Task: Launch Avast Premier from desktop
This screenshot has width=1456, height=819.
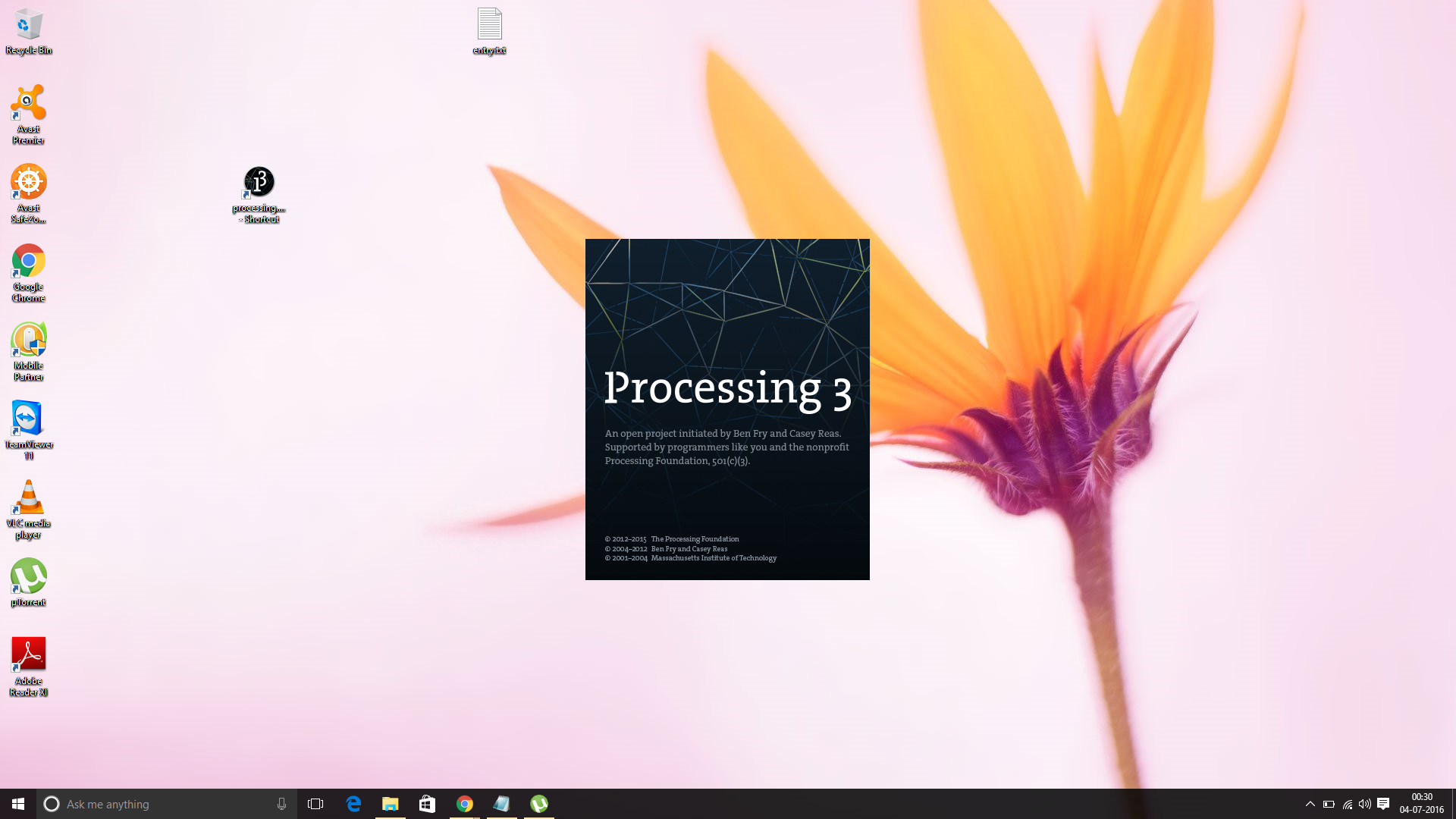Action: [x=28, y=104]
